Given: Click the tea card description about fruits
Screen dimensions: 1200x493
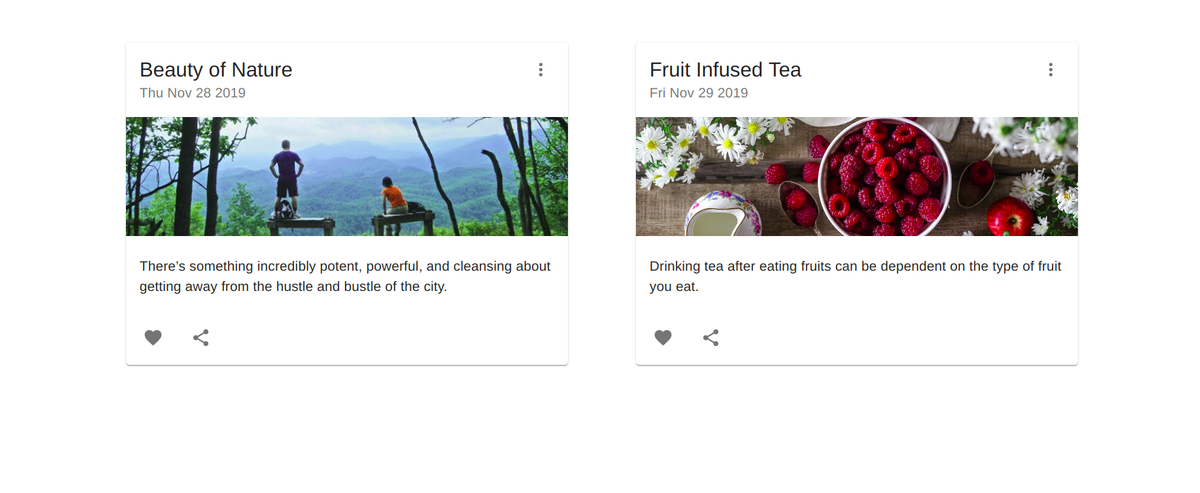Looking at the screenshot, I should click(x=855, y=276).
